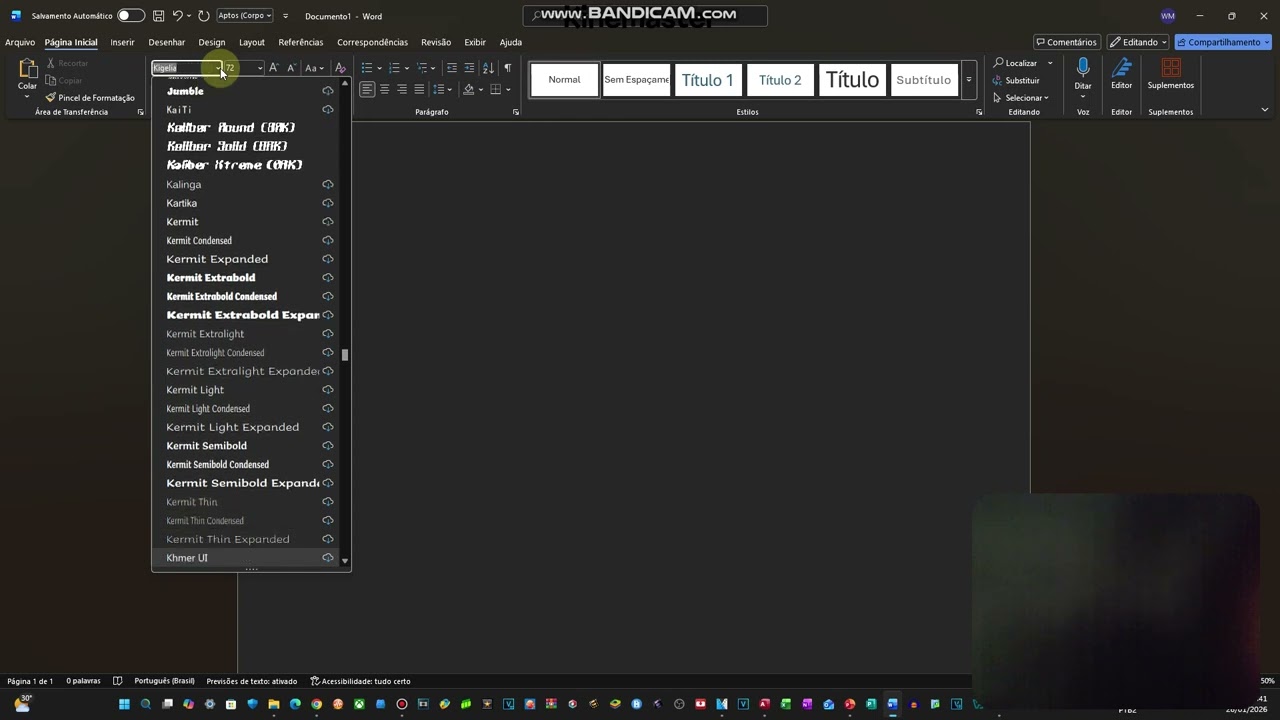Switch to the Design tab

tap(211, 42)
